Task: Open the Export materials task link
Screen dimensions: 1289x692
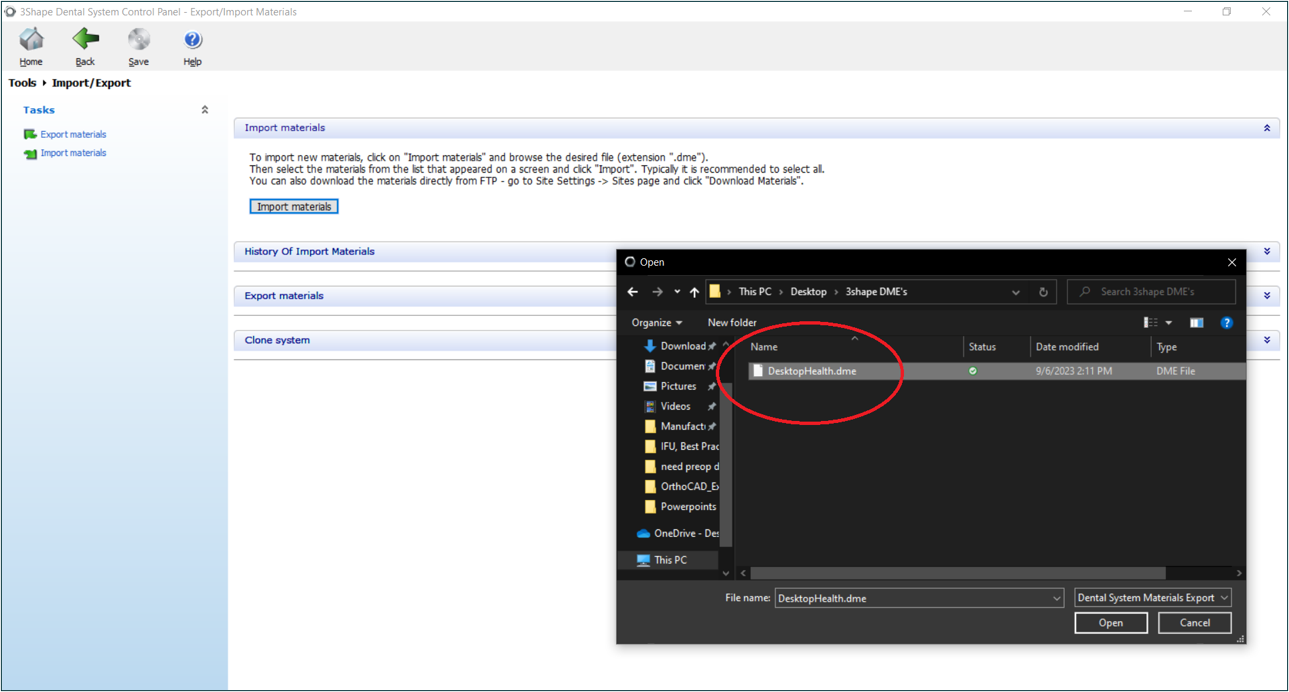Action: 73,134
